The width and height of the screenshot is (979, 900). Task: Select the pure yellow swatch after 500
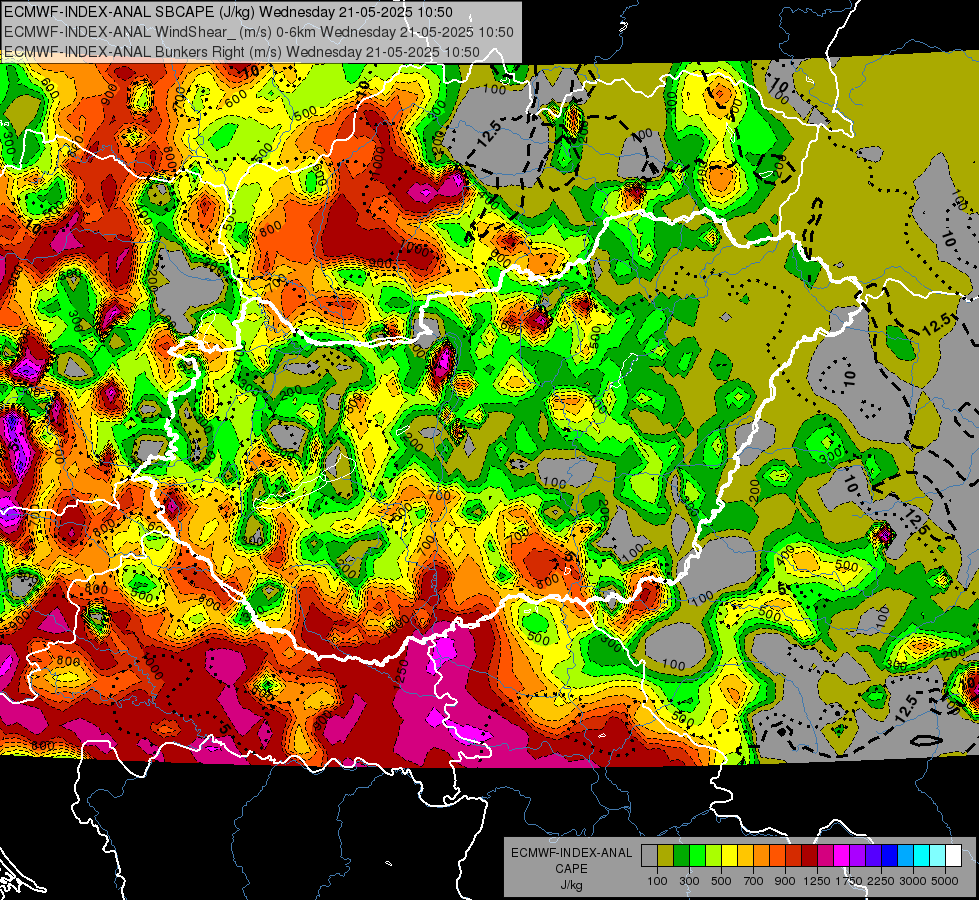(x=729, y=856)
